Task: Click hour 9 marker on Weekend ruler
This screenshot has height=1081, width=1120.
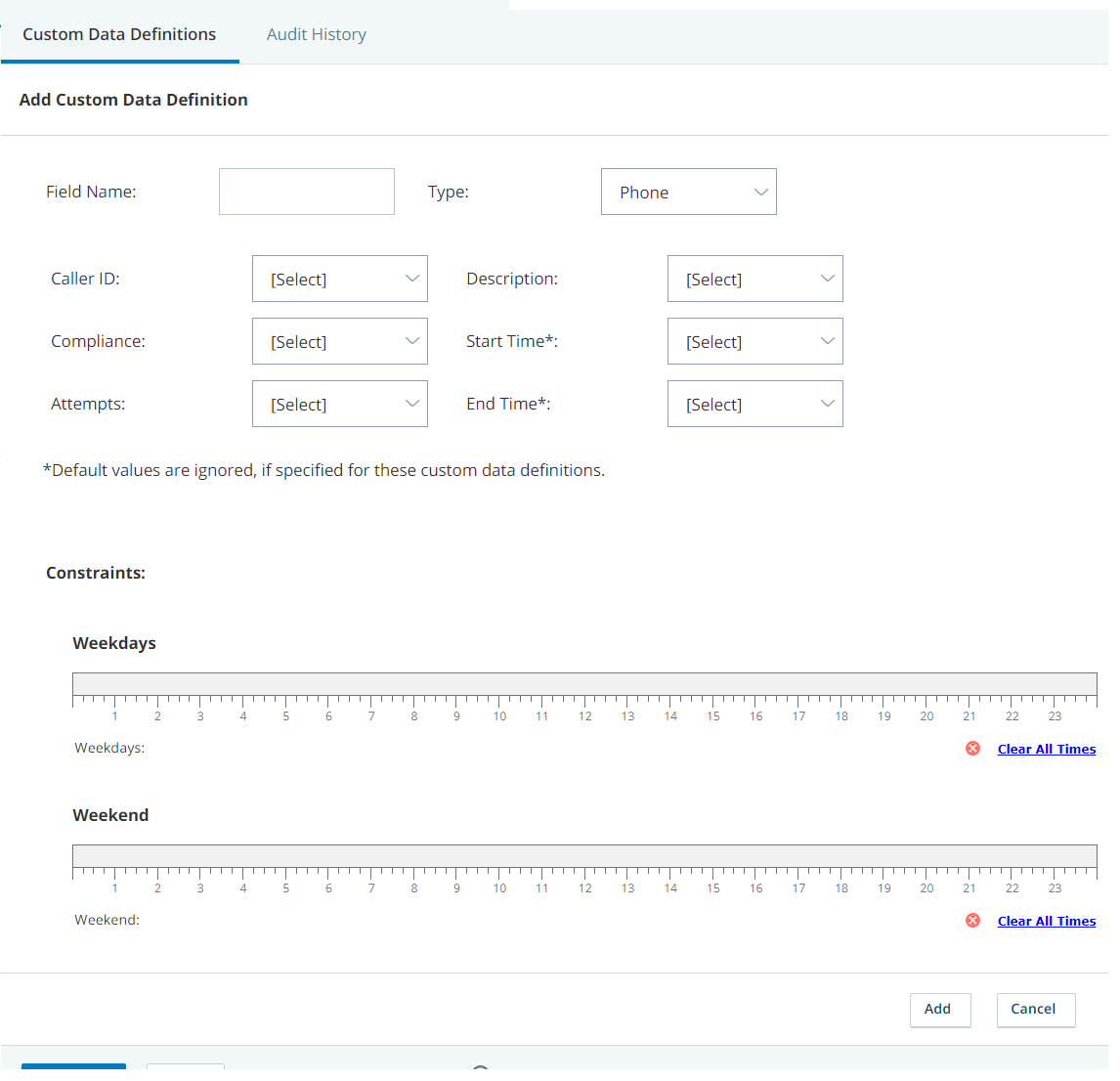Action: tap(456, 888)
